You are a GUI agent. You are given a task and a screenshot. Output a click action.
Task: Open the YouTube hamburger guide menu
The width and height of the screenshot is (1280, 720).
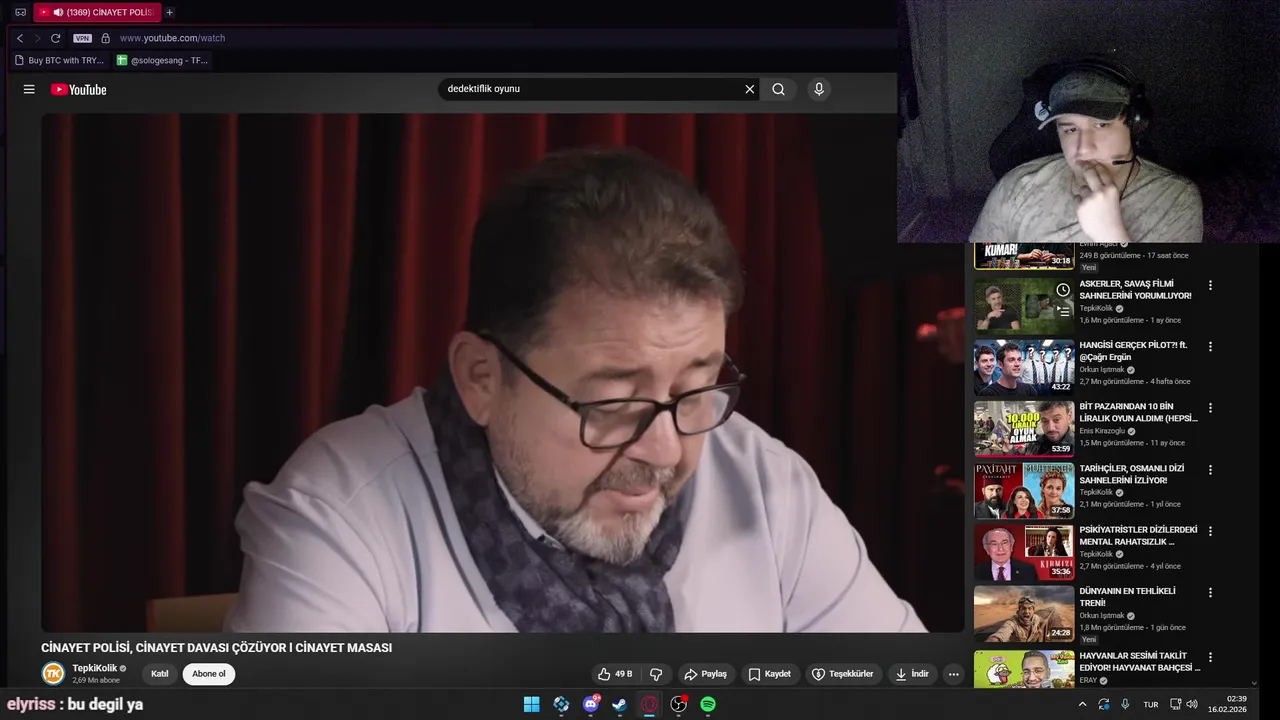[x=29, y=89]
